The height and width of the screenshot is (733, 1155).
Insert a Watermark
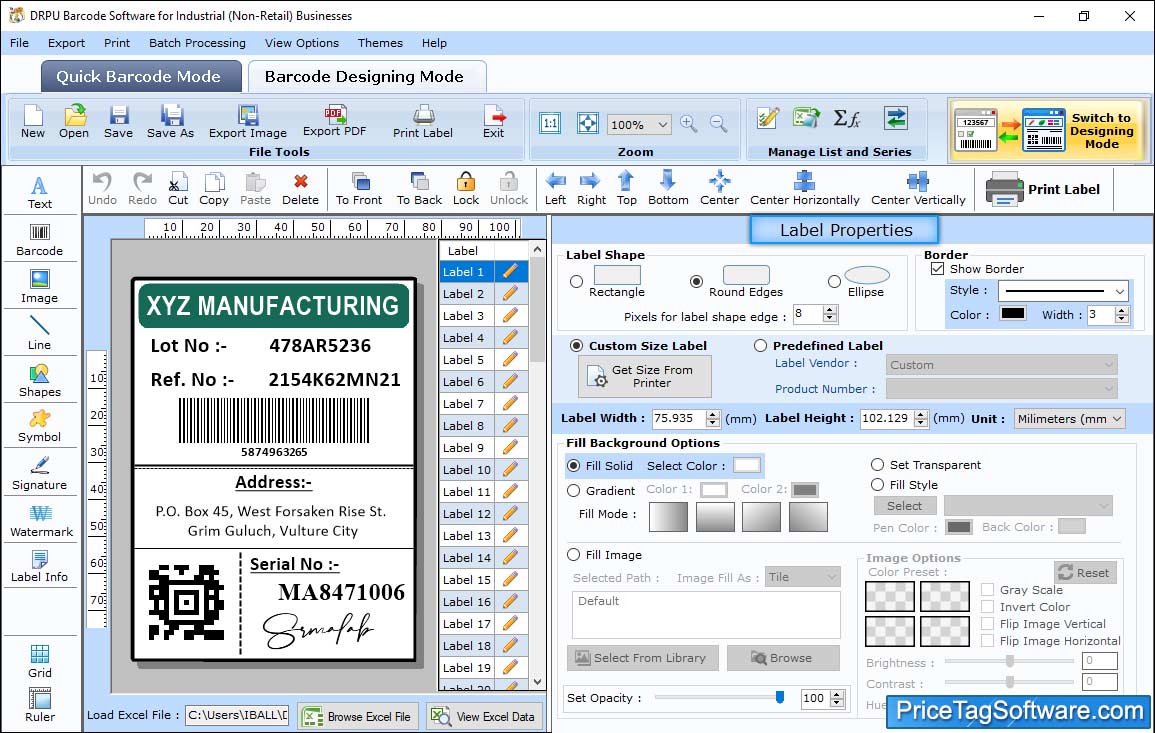[40, 521]
